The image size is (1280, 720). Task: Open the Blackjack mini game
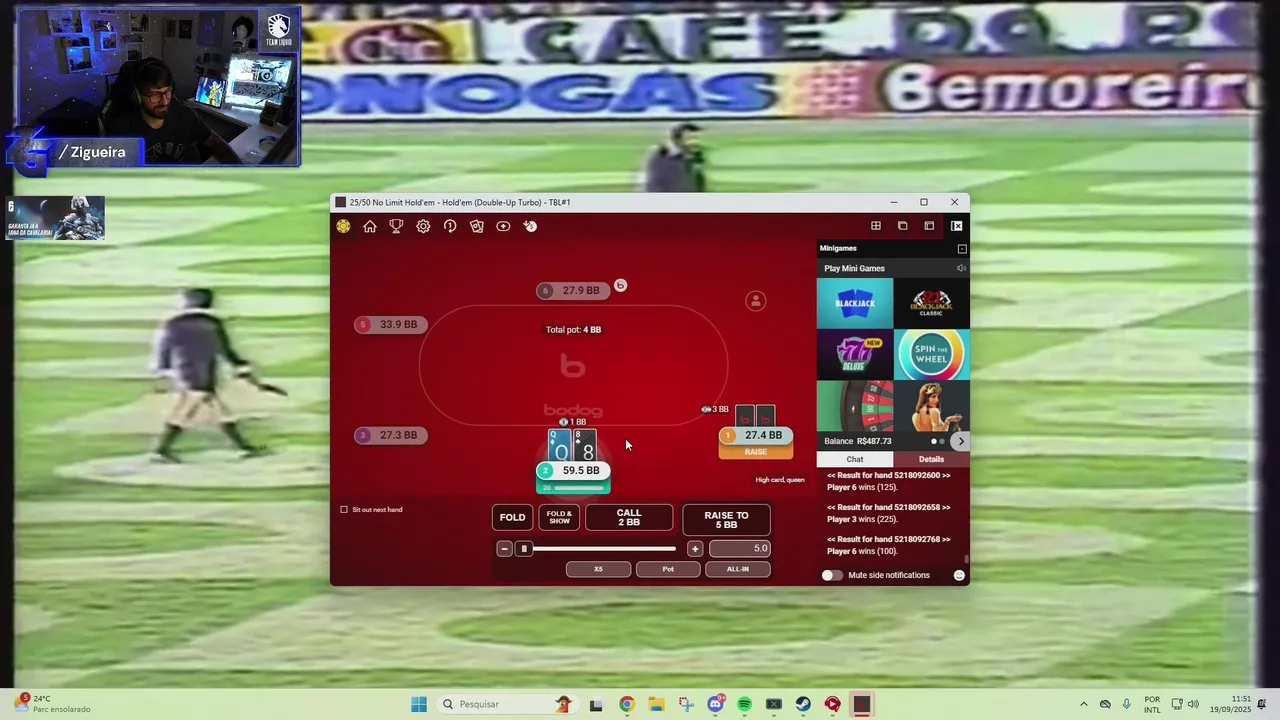pyautogui.click(x=855, y=303)
